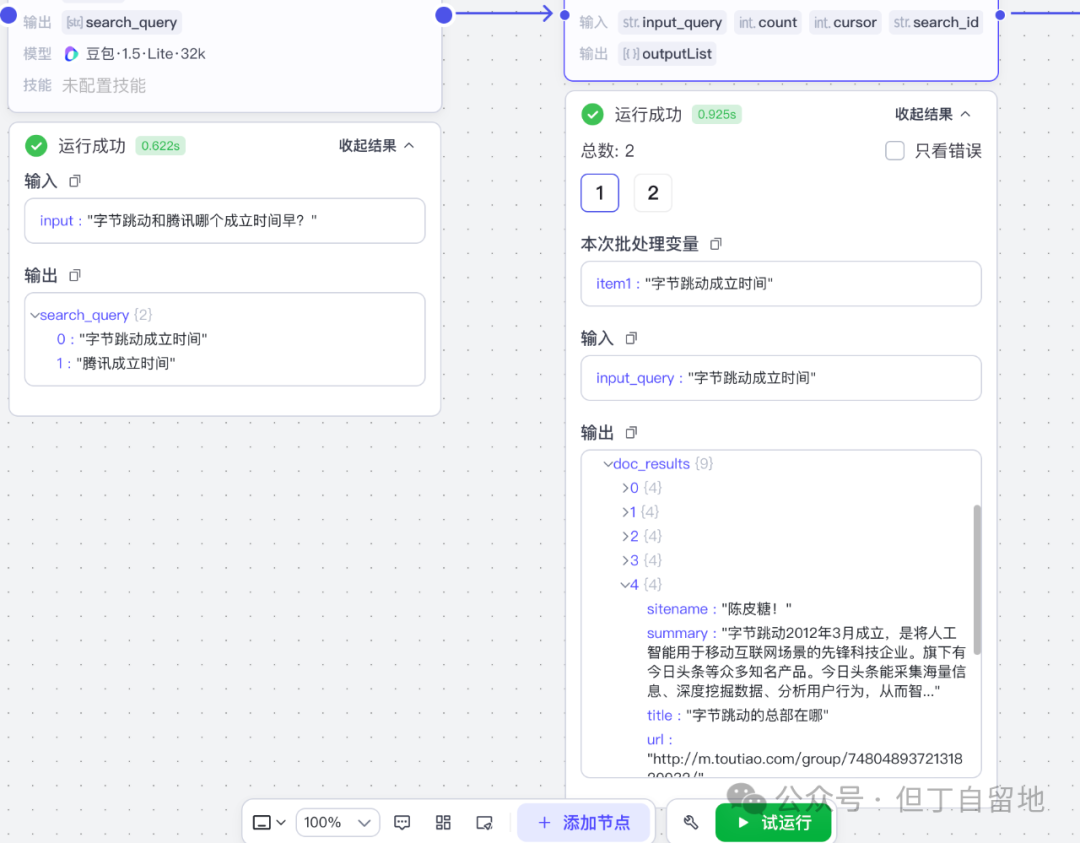
Task: Open the 100% zoom level dropdown
Action: [x=338, y=822]
